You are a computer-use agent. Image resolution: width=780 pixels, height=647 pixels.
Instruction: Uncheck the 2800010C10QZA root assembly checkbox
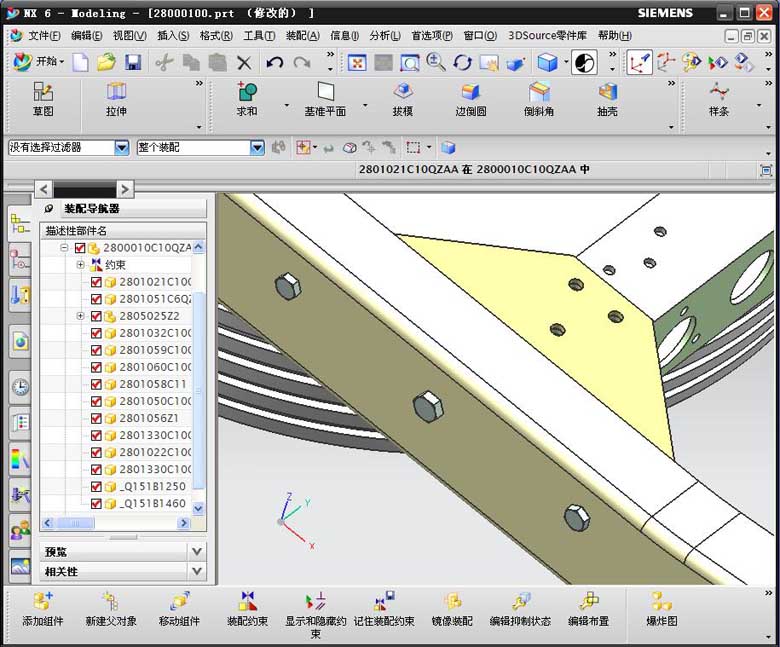(80, 248)
